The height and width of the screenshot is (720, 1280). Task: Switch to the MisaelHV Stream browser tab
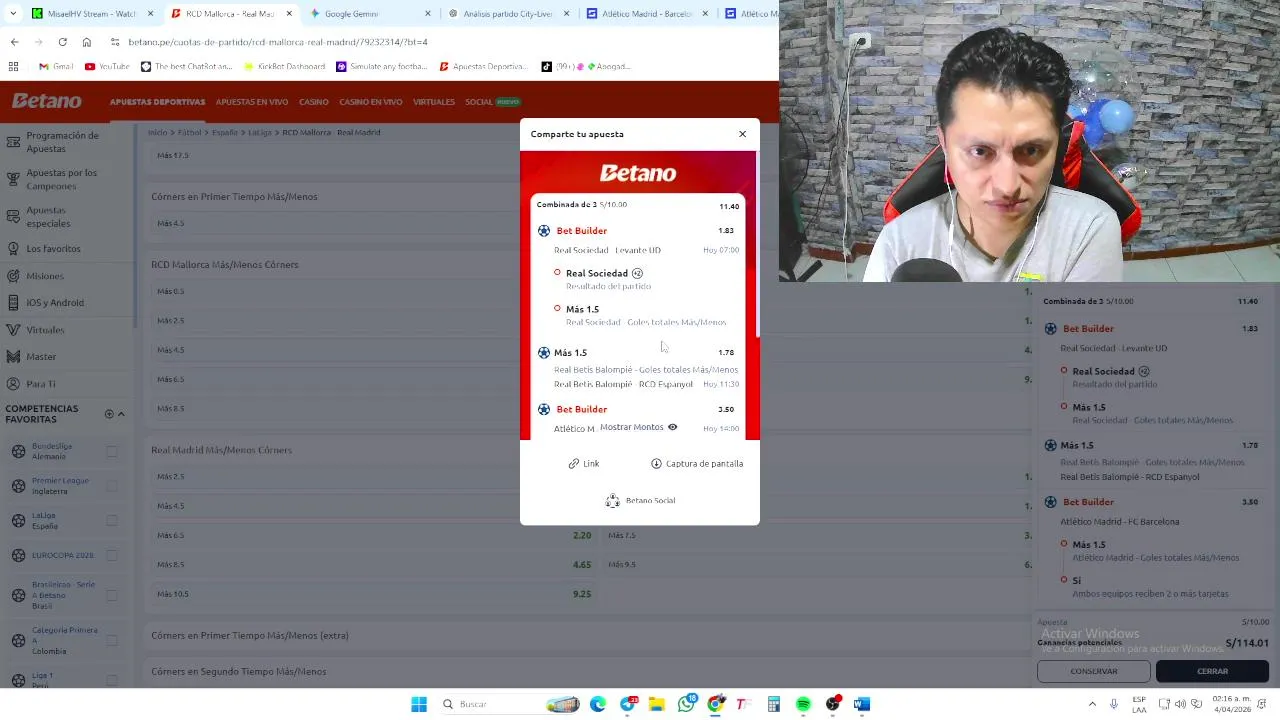(x=90, y=14)
